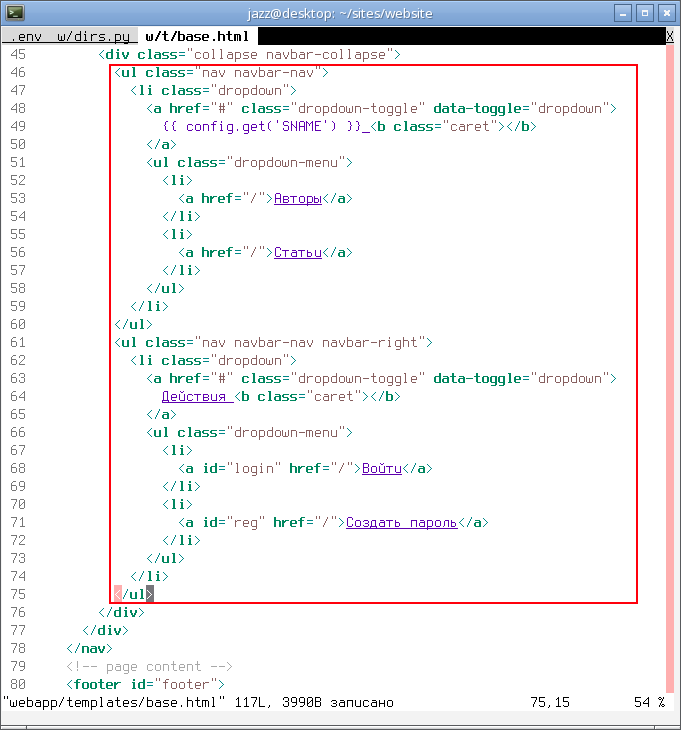The image size is (681, 730).
Task: Click the file name 'webapp/templates/base.html' in the status line
Action: [113, 703]
